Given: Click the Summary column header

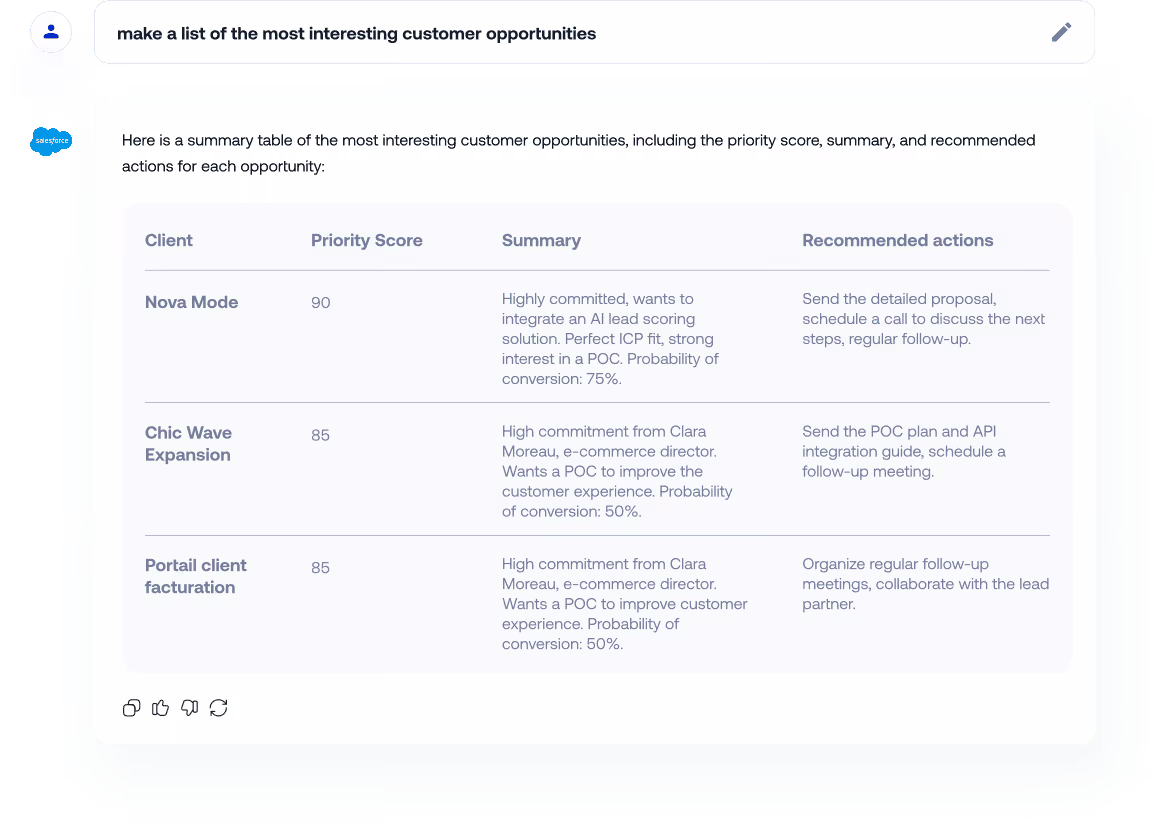Looking at the screenshot, I should point(541,240).
